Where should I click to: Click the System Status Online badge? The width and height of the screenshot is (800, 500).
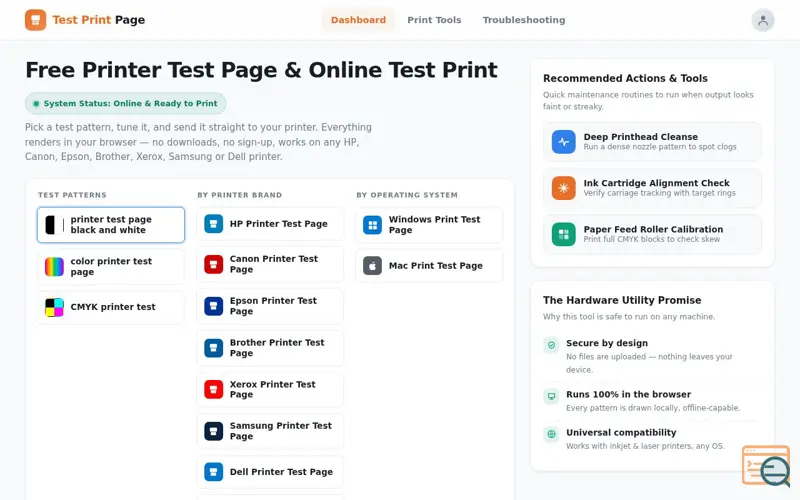(x=126, y=104)
